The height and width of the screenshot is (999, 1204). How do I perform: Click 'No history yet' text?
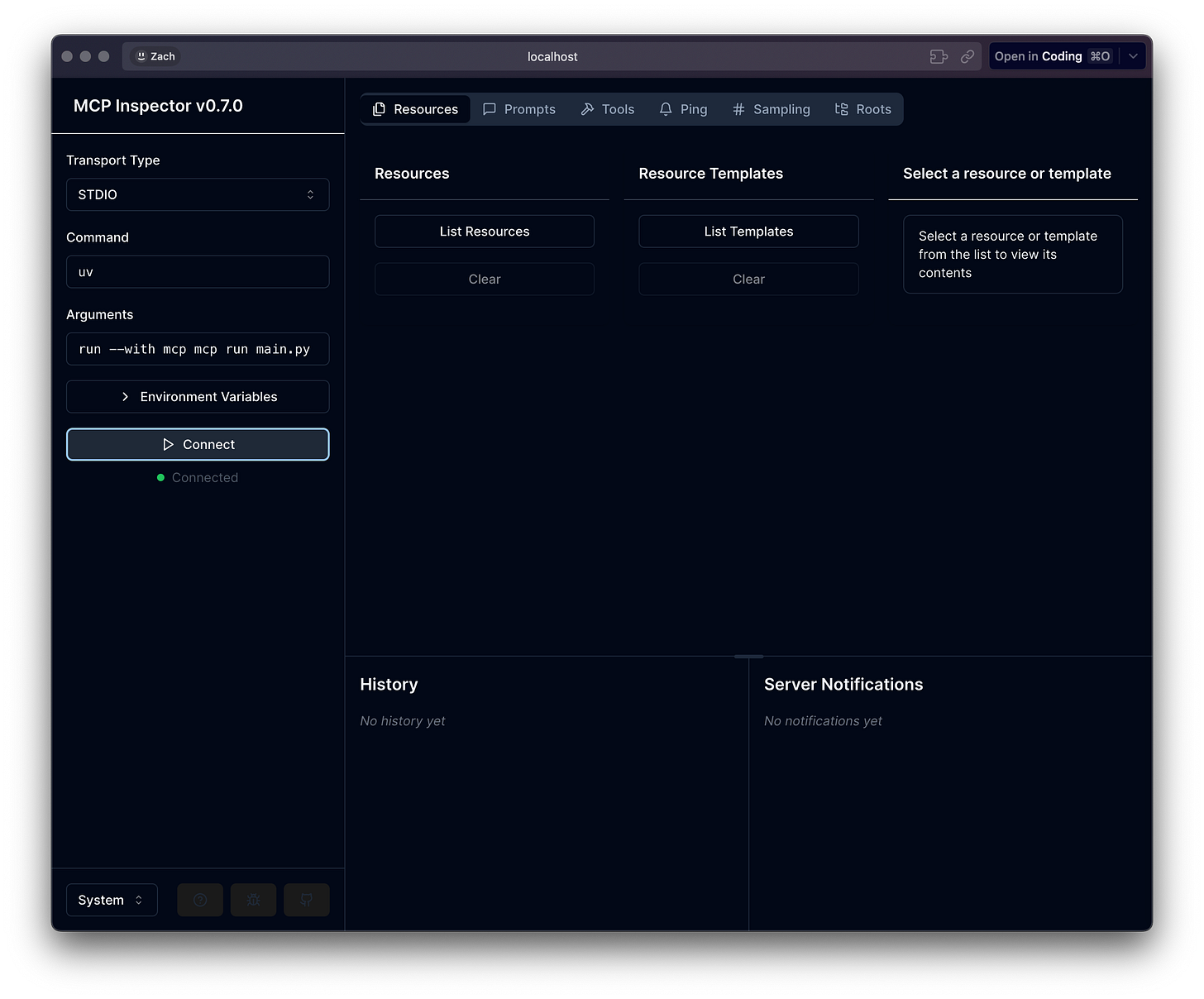403,721
